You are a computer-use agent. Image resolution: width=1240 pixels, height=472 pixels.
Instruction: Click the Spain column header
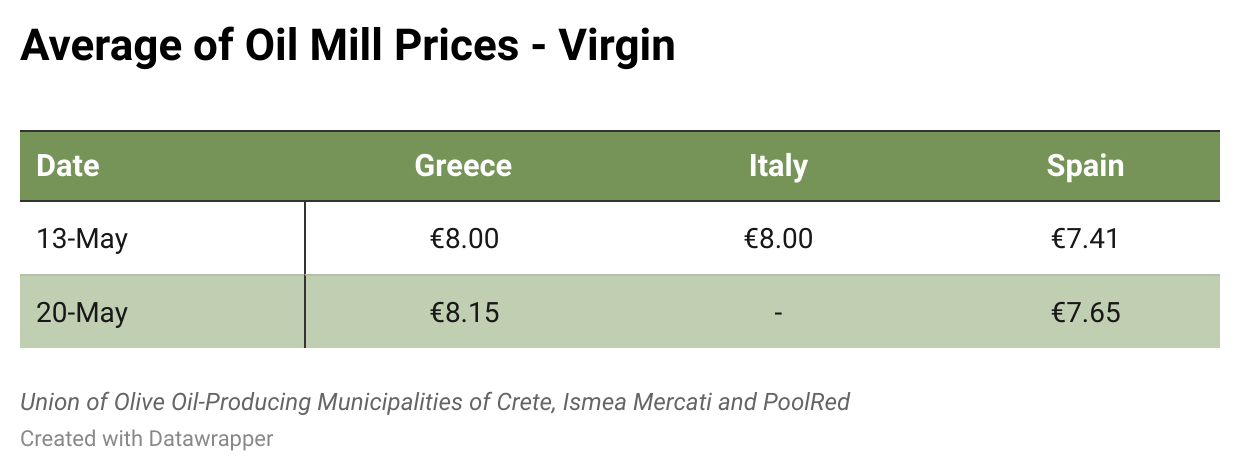1085,166
